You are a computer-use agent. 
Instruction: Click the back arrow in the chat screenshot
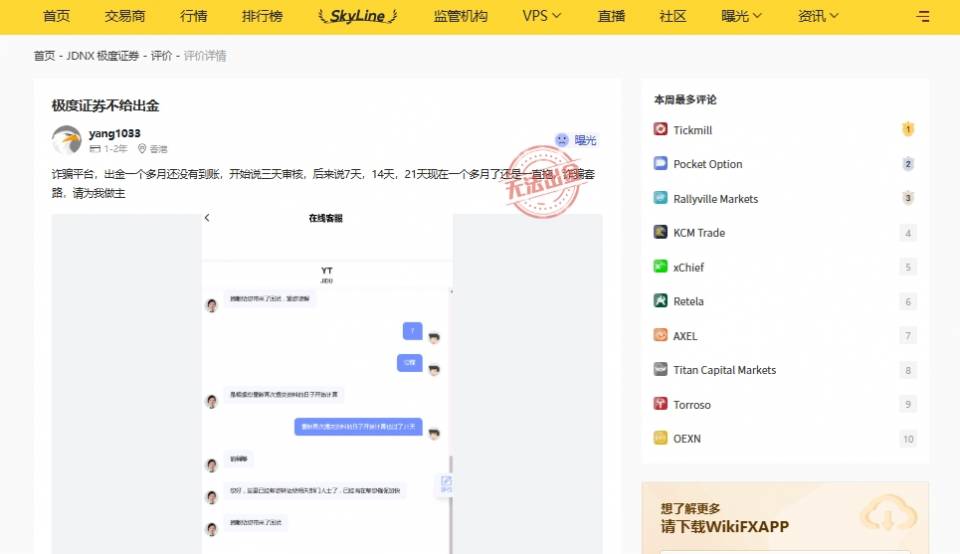pos(207,218)
